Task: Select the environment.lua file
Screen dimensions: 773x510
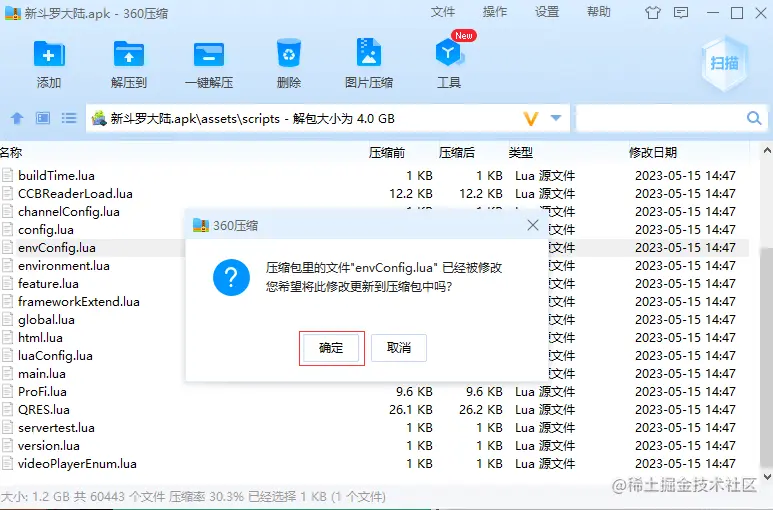Action: pos(64,266)
